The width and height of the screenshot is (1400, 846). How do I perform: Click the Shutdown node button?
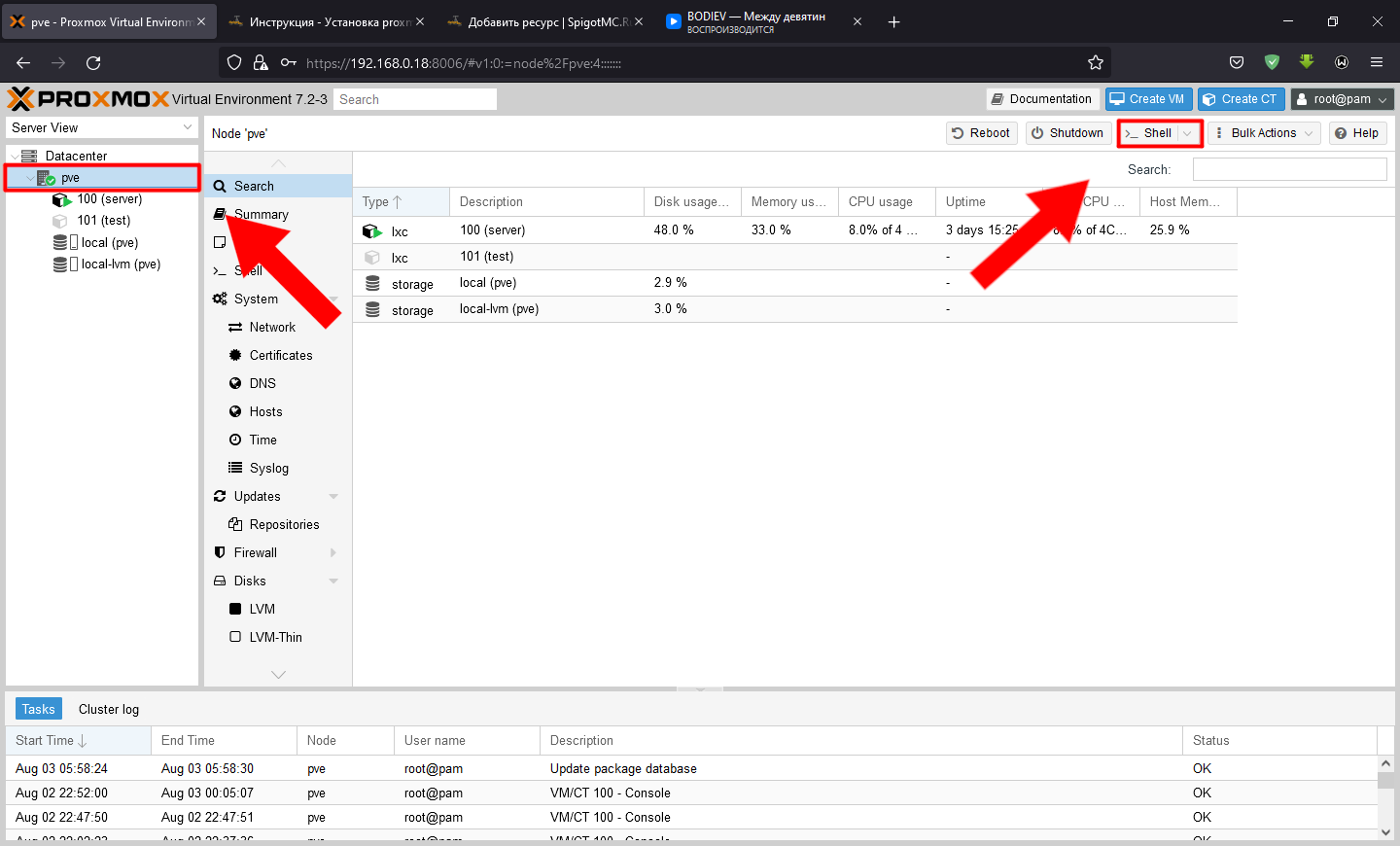pyautogui.click(x=1068, y=133)
